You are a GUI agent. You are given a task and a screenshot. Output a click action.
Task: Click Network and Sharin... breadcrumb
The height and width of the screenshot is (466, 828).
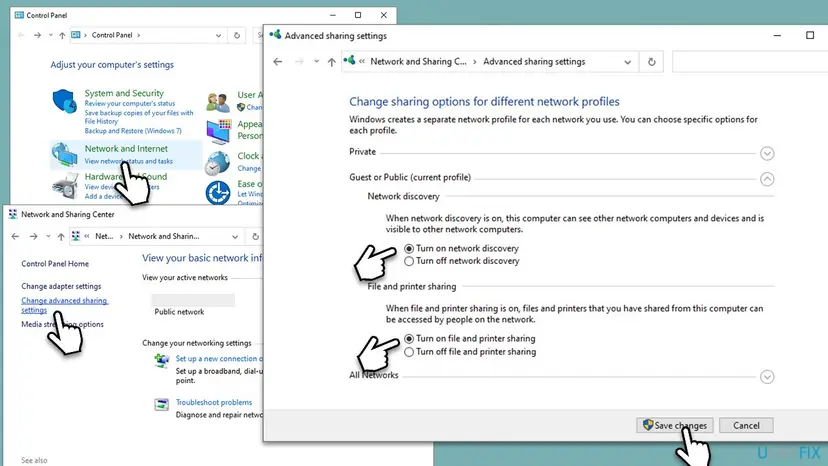tap(164, 236)
